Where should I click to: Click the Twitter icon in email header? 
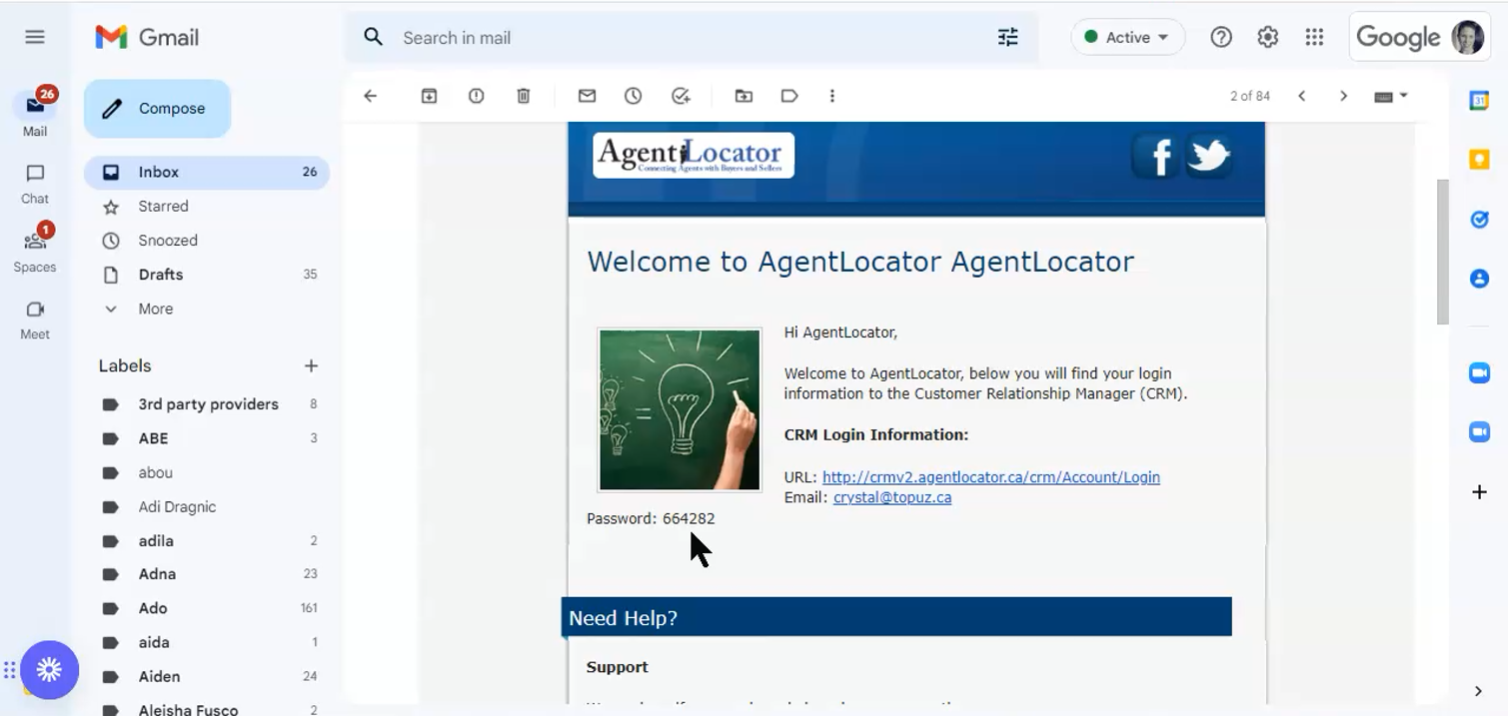coord(1208,157)
